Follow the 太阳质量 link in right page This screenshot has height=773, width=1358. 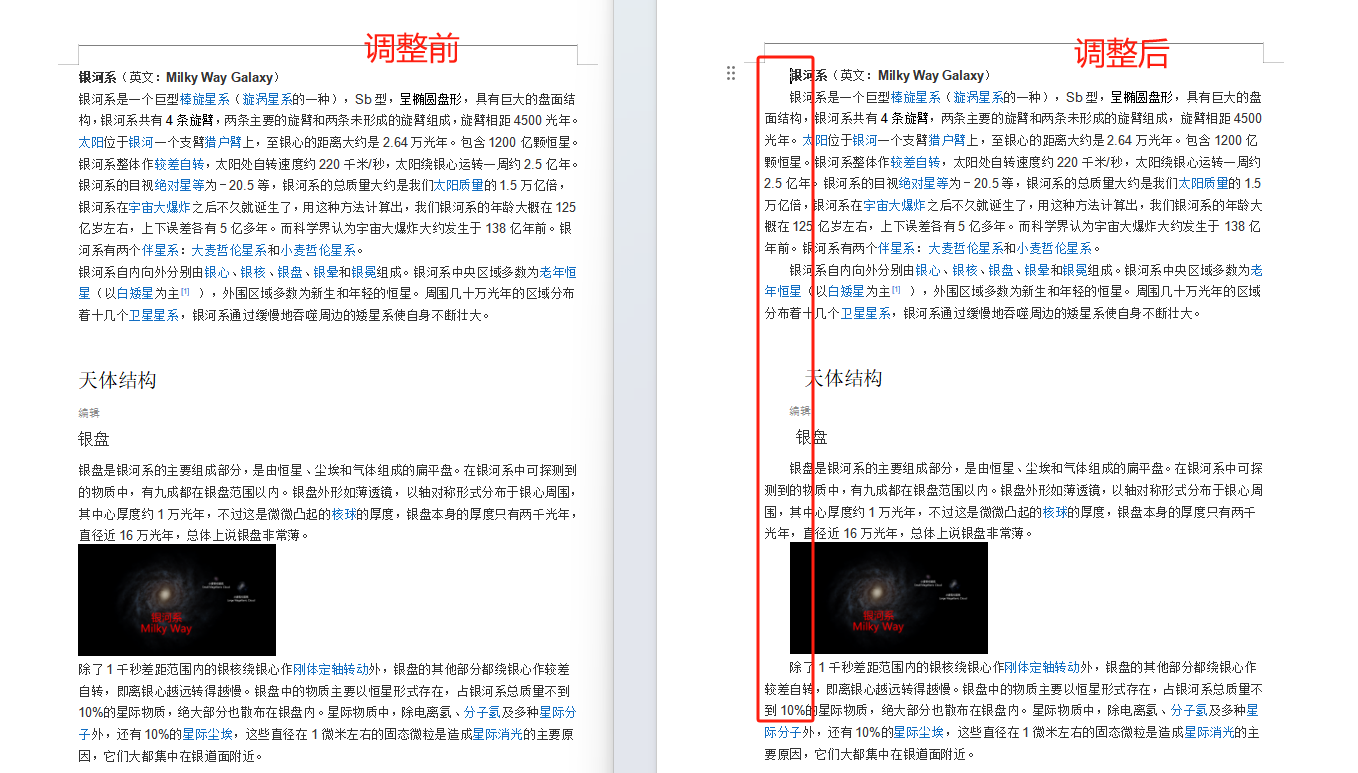click(x=1203, y=183)
